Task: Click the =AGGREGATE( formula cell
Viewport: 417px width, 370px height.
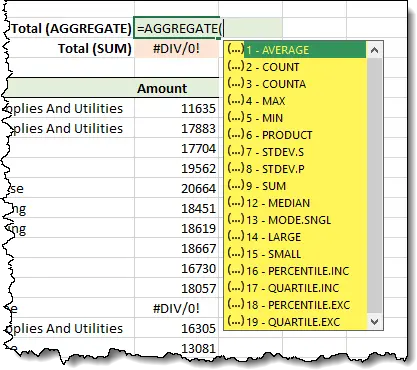Action: pos(177,28)
